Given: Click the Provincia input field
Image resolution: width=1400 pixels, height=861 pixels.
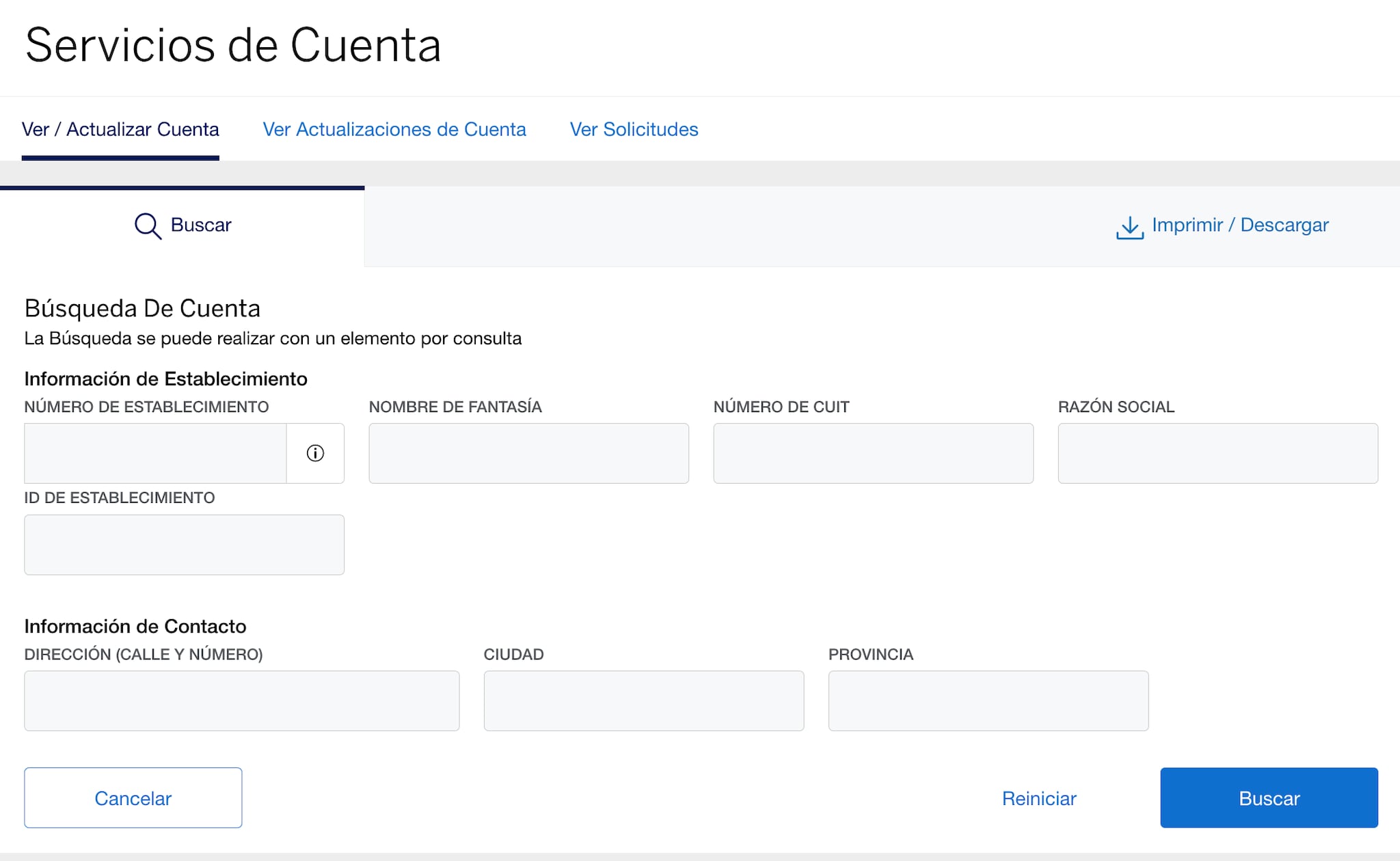Looking at the screenshot, I should pos(988,700).
